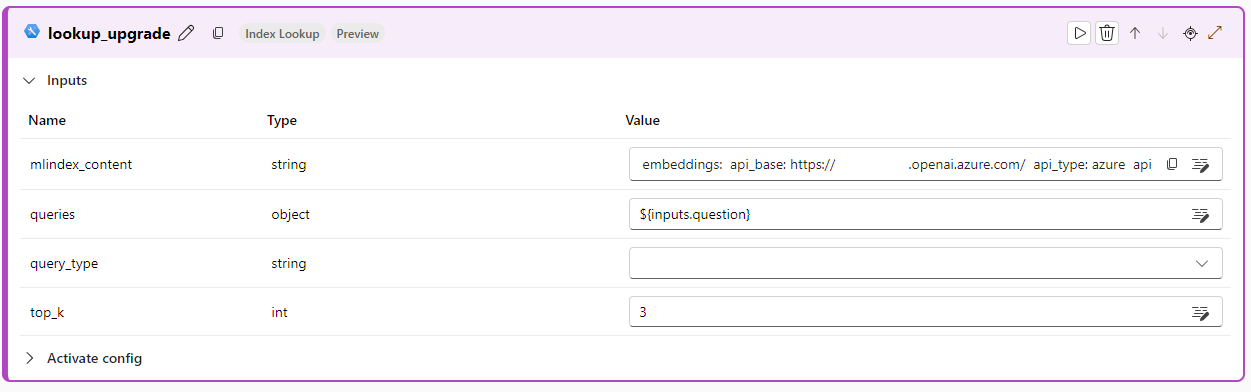Expand node to full view icon
This screenshot has height=392, width=1251.
point(1215,33)
